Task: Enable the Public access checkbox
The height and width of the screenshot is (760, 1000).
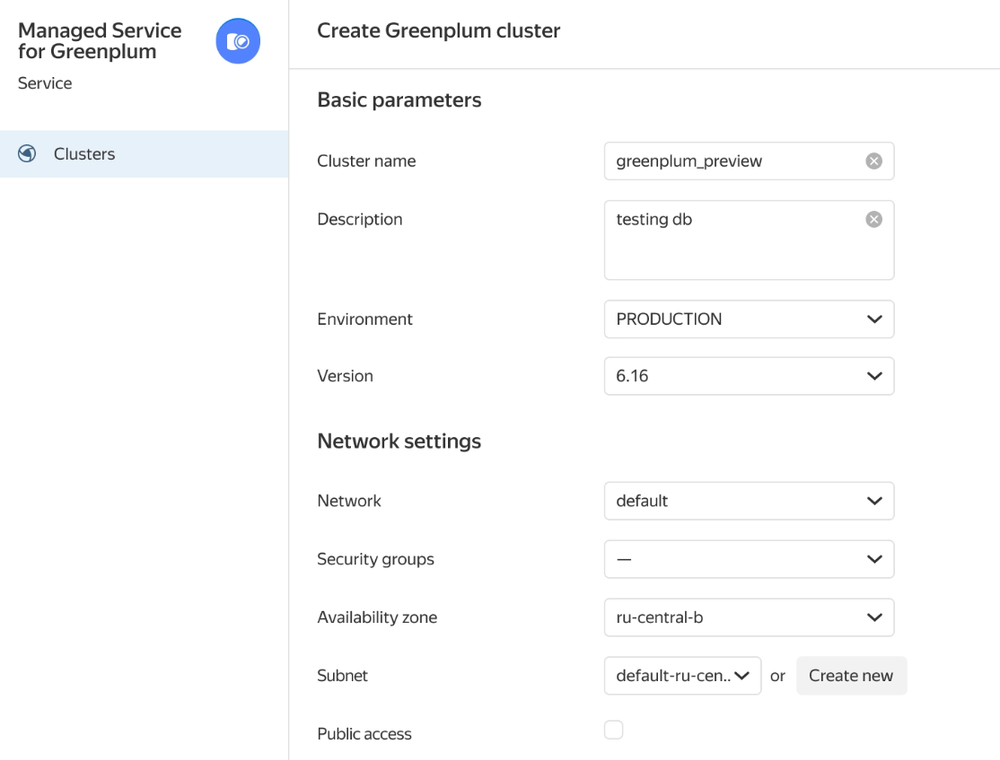Action: (613, 730)
